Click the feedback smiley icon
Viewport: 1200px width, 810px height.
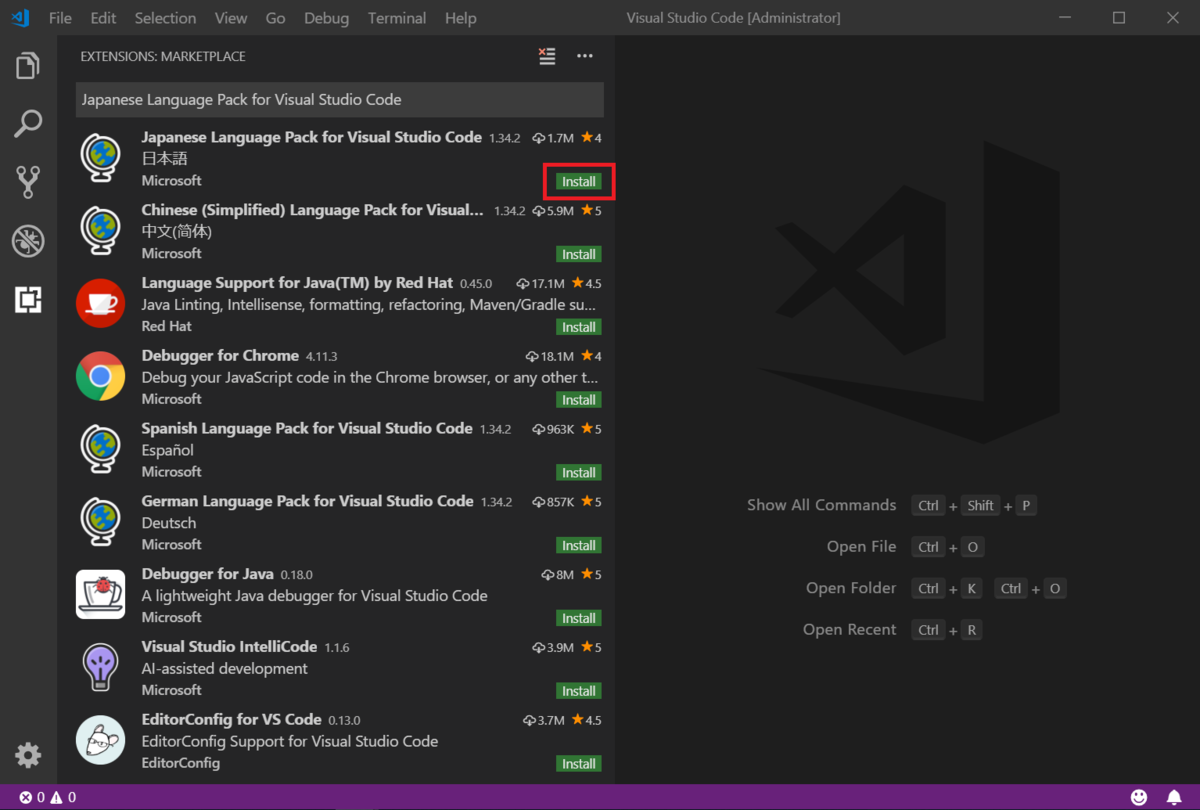(x=1139, y=797)
